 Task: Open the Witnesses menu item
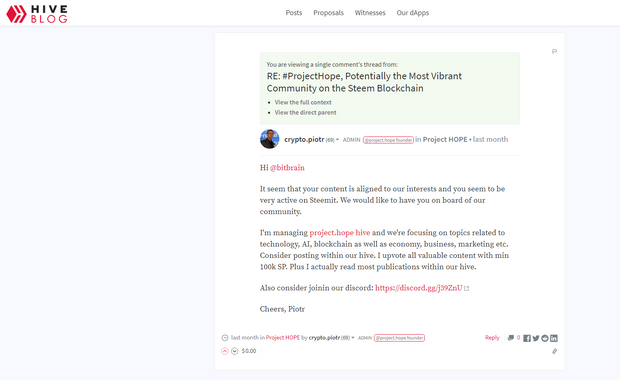[370, 13]
